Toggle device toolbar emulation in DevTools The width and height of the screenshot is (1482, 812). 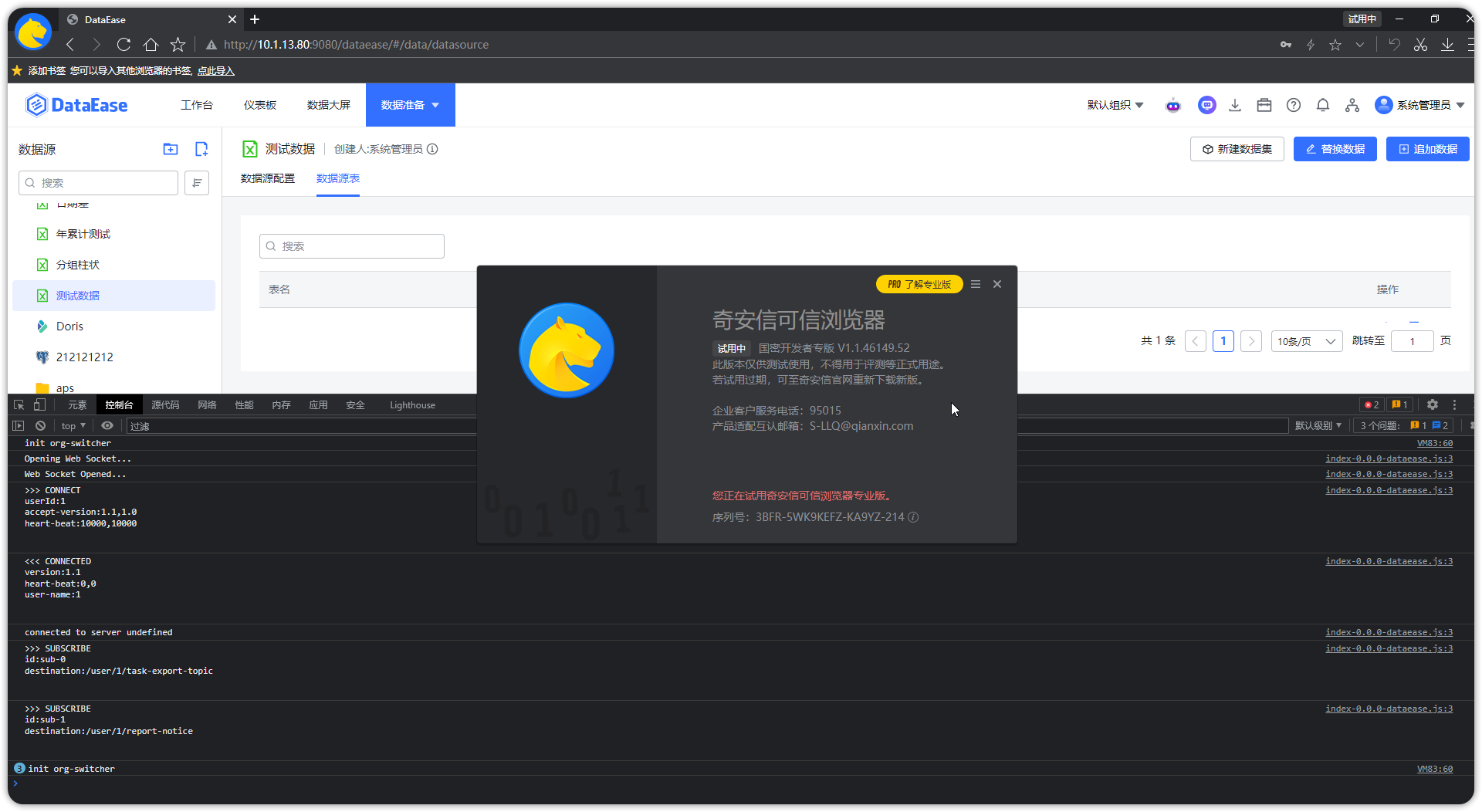click(x=40, y=404)
